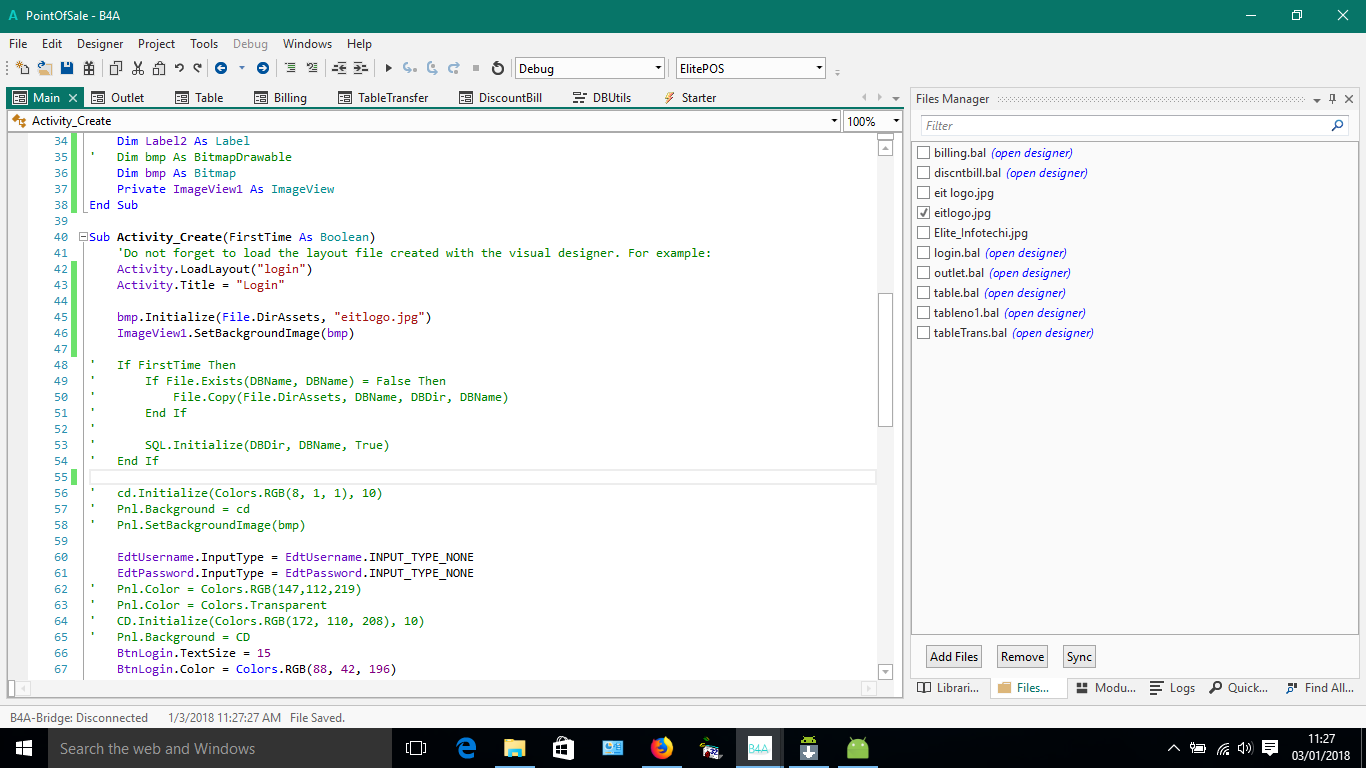Switch to the DBUtils module tab
1366x768 pixels.
[x=601, y=98]
